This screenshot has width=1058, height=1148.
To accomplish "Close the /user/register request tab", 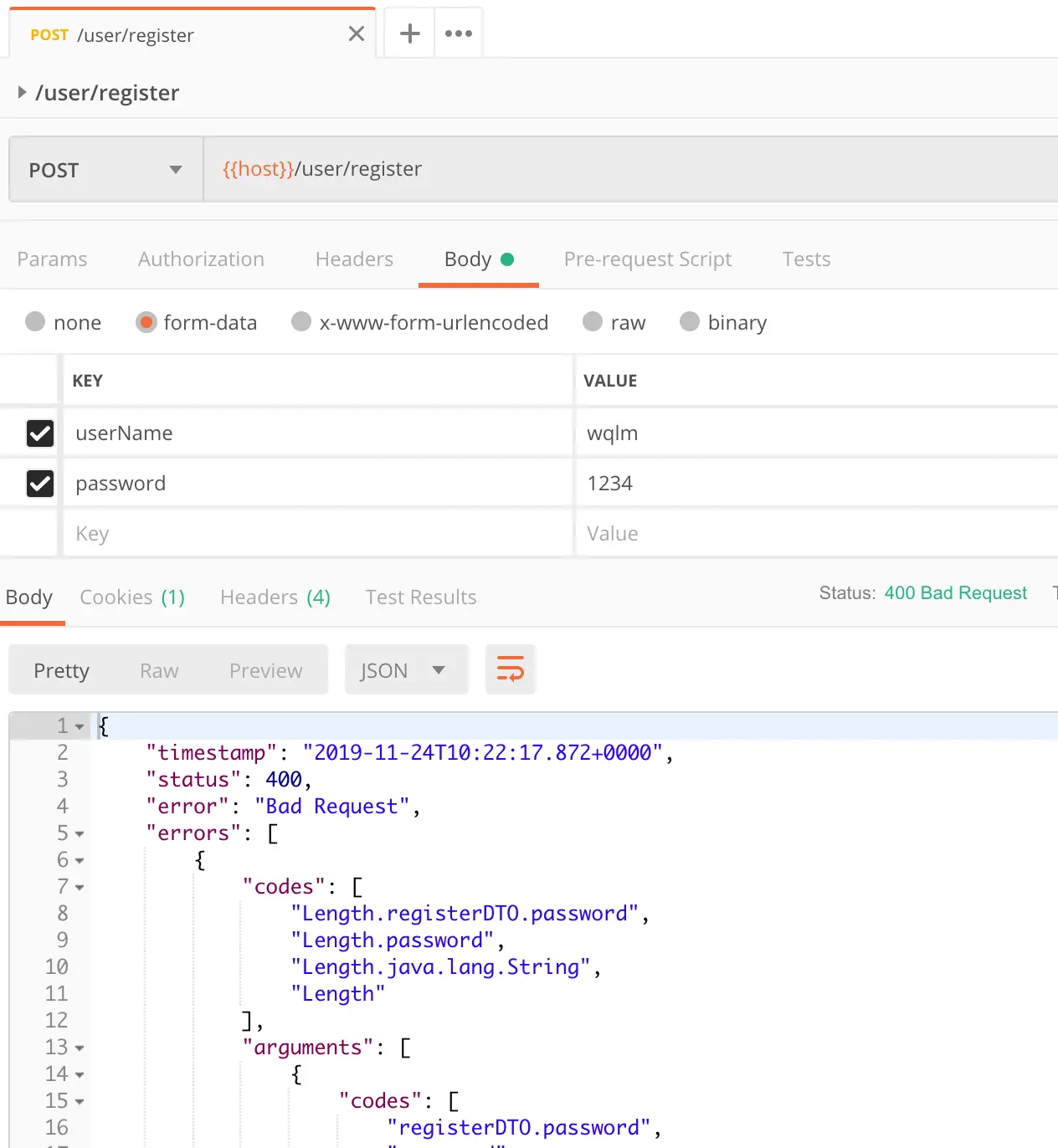I will pyautogui.click(x=356, y=34).
